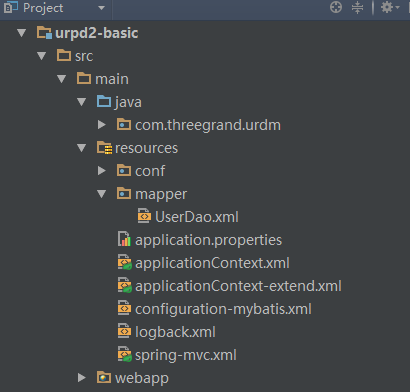
Task: Open the Project view dropdown arrow
Action: [x=101, y=8]
